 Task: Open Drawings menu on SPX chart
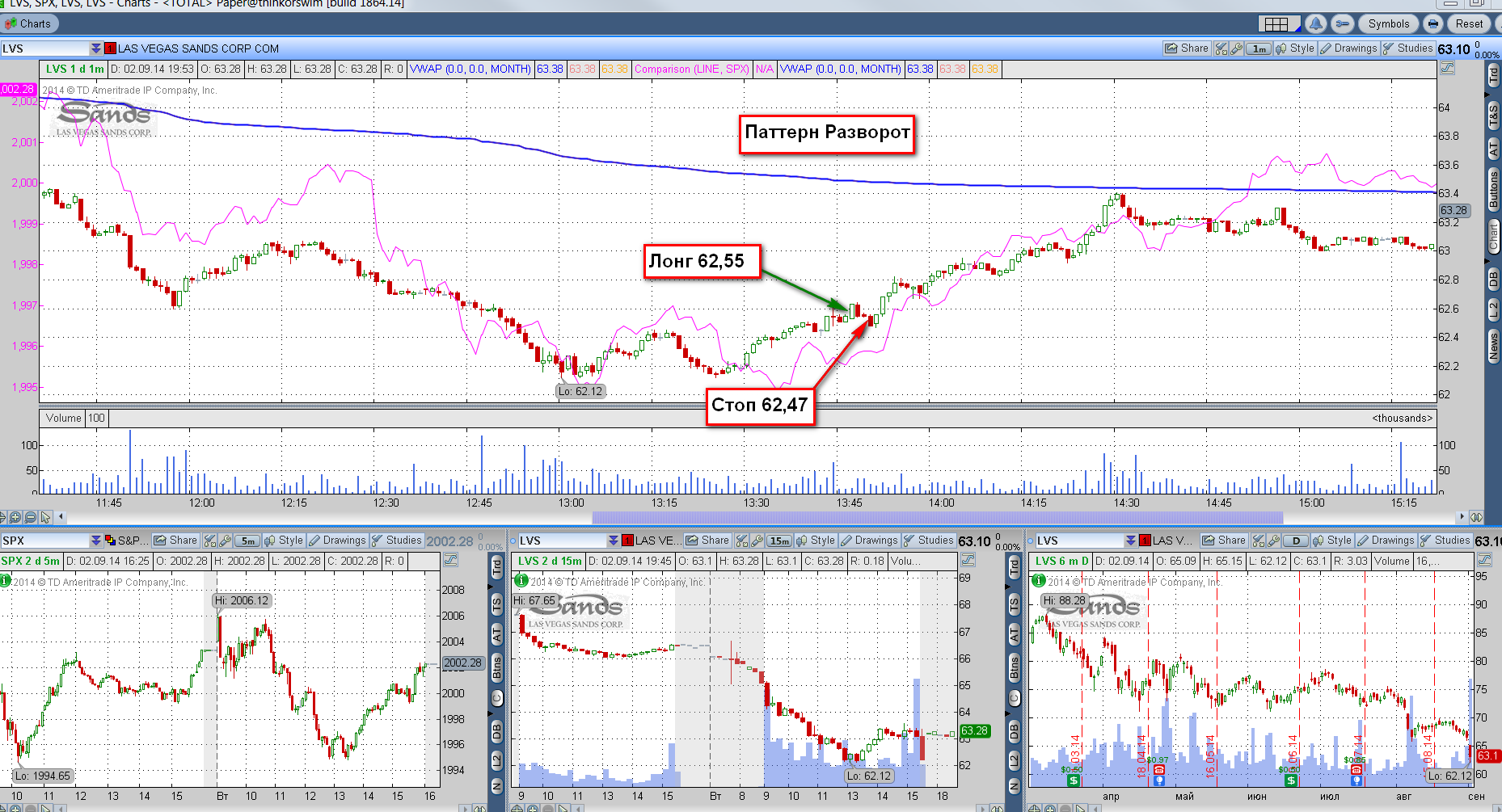[x=337, y=541]
